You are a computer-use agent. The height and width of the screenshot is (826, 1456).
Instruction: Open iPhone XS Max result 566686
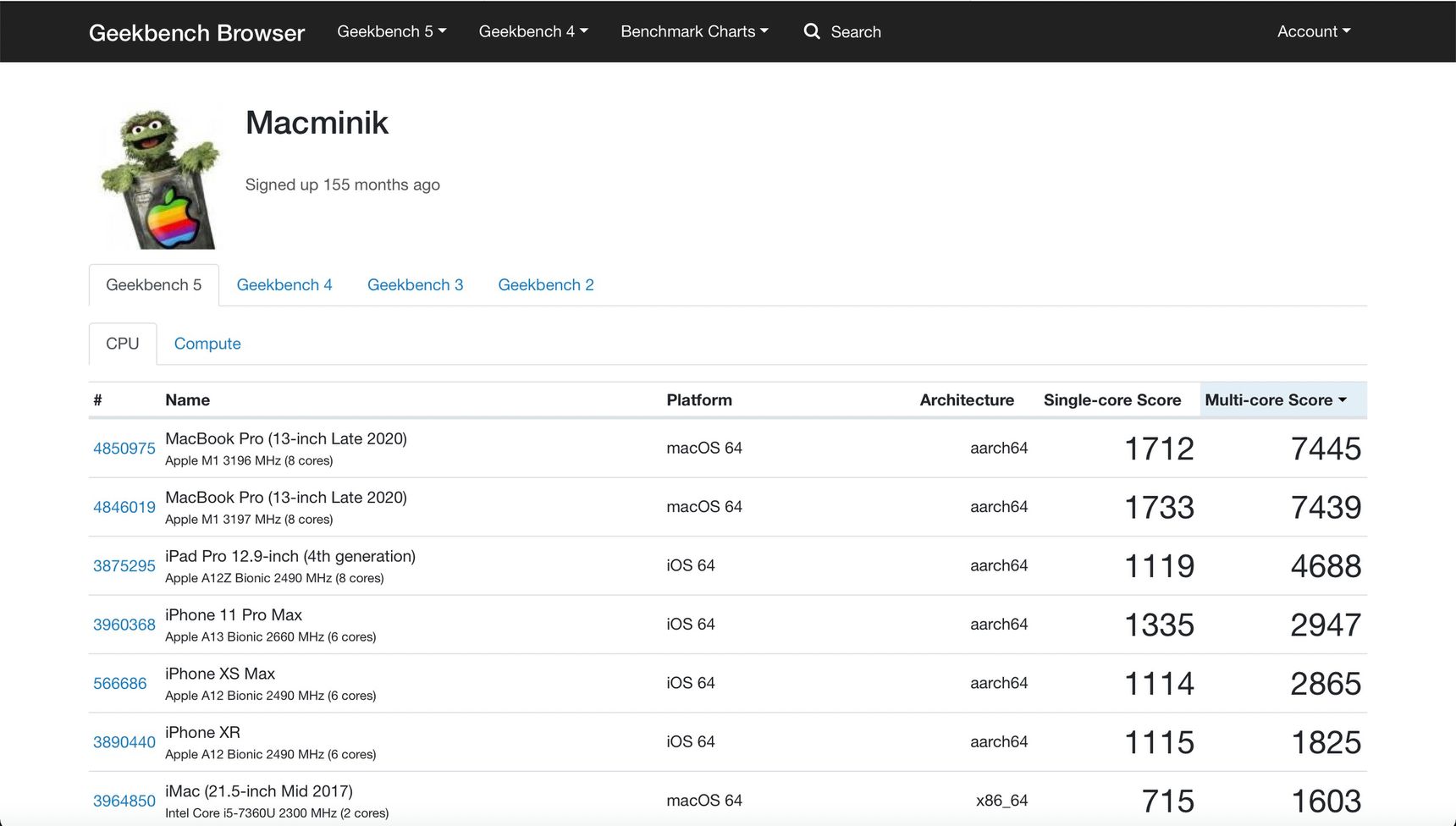point(119,683)
